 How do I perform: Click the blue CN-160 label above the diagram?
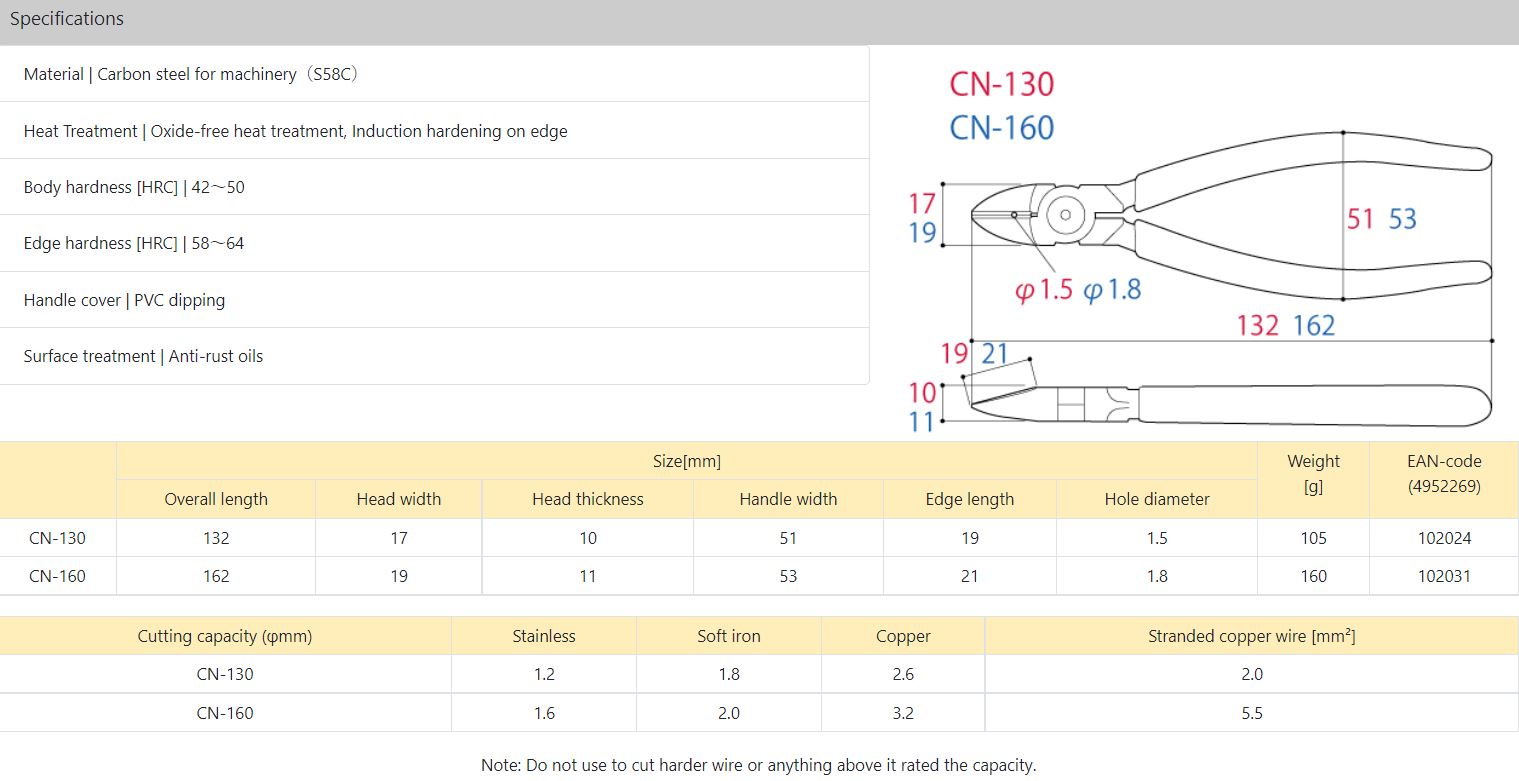(1001, 128)
